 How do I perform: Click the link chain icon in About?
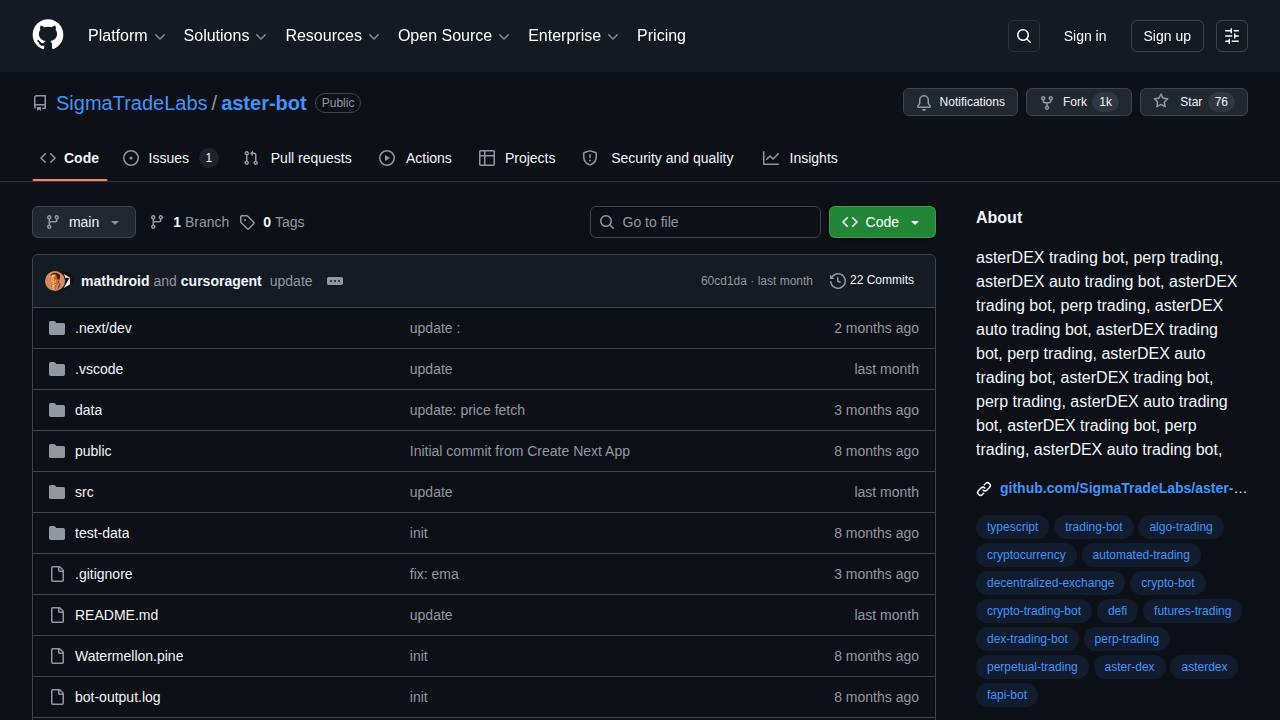[x=984, y=489]
